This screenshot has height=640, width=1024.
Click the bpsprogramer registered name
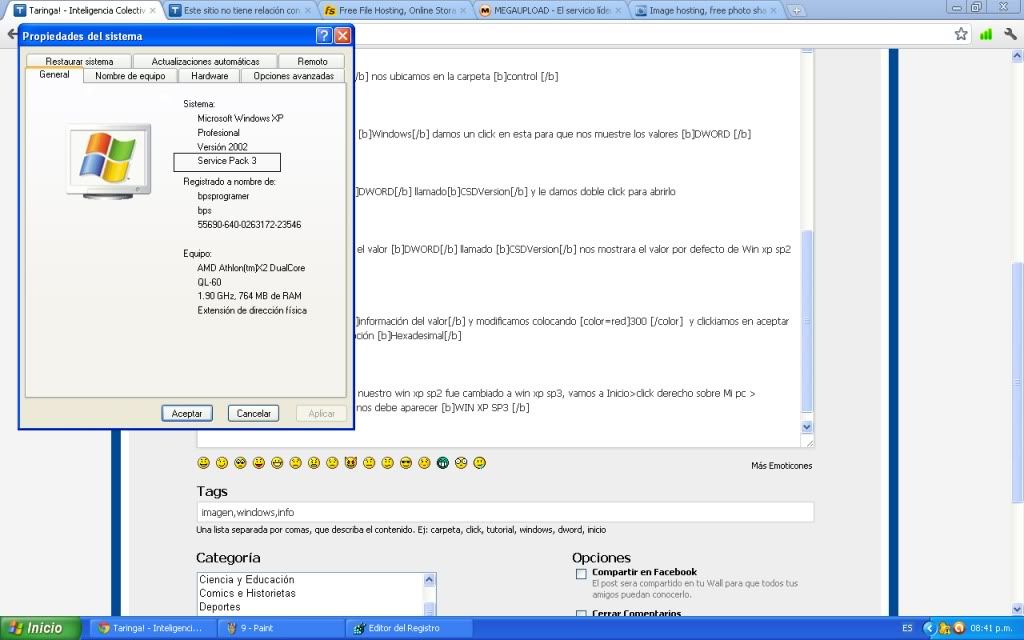(223, 196)
